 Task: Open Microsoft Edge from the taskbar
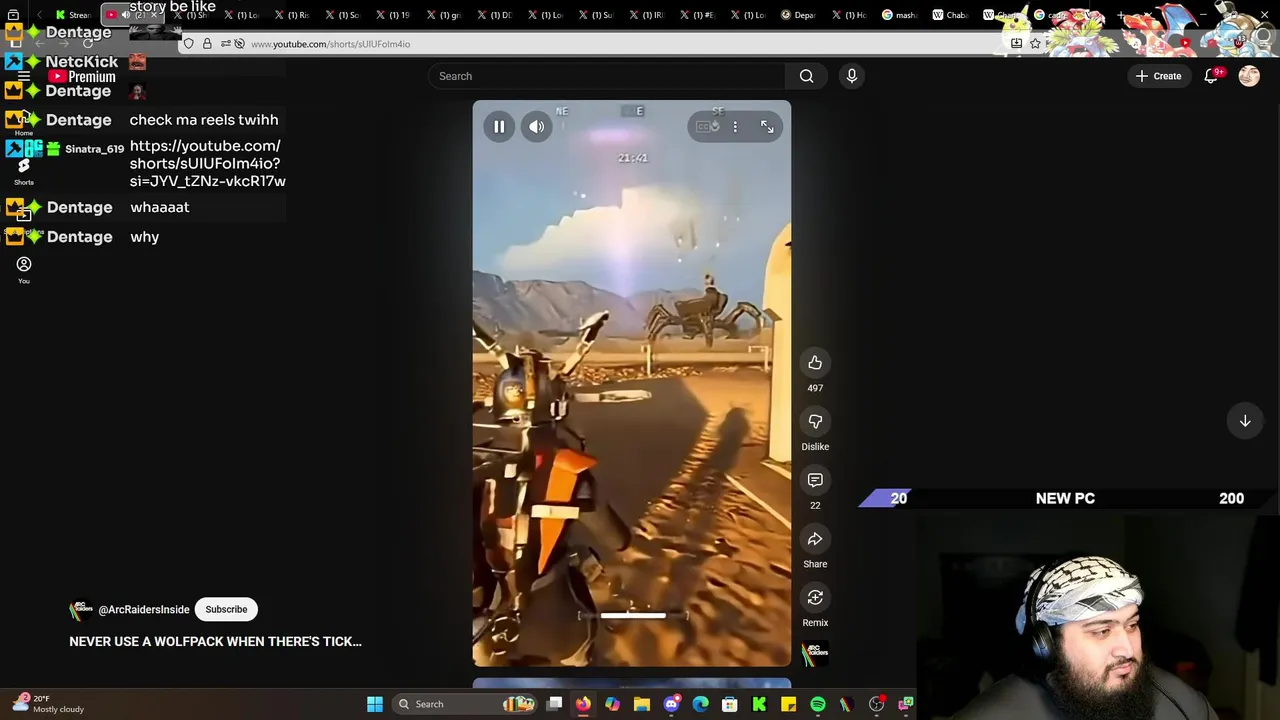click(x=700, y=704)
